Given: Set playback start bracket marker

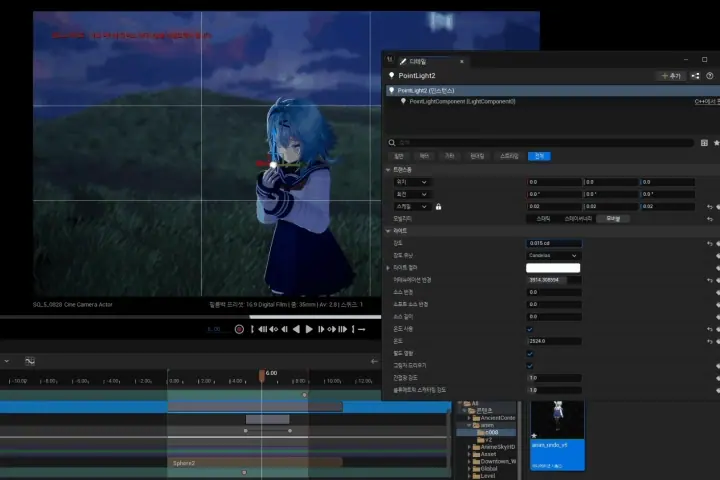Looking at the screenshot, I should pos(252,329).
